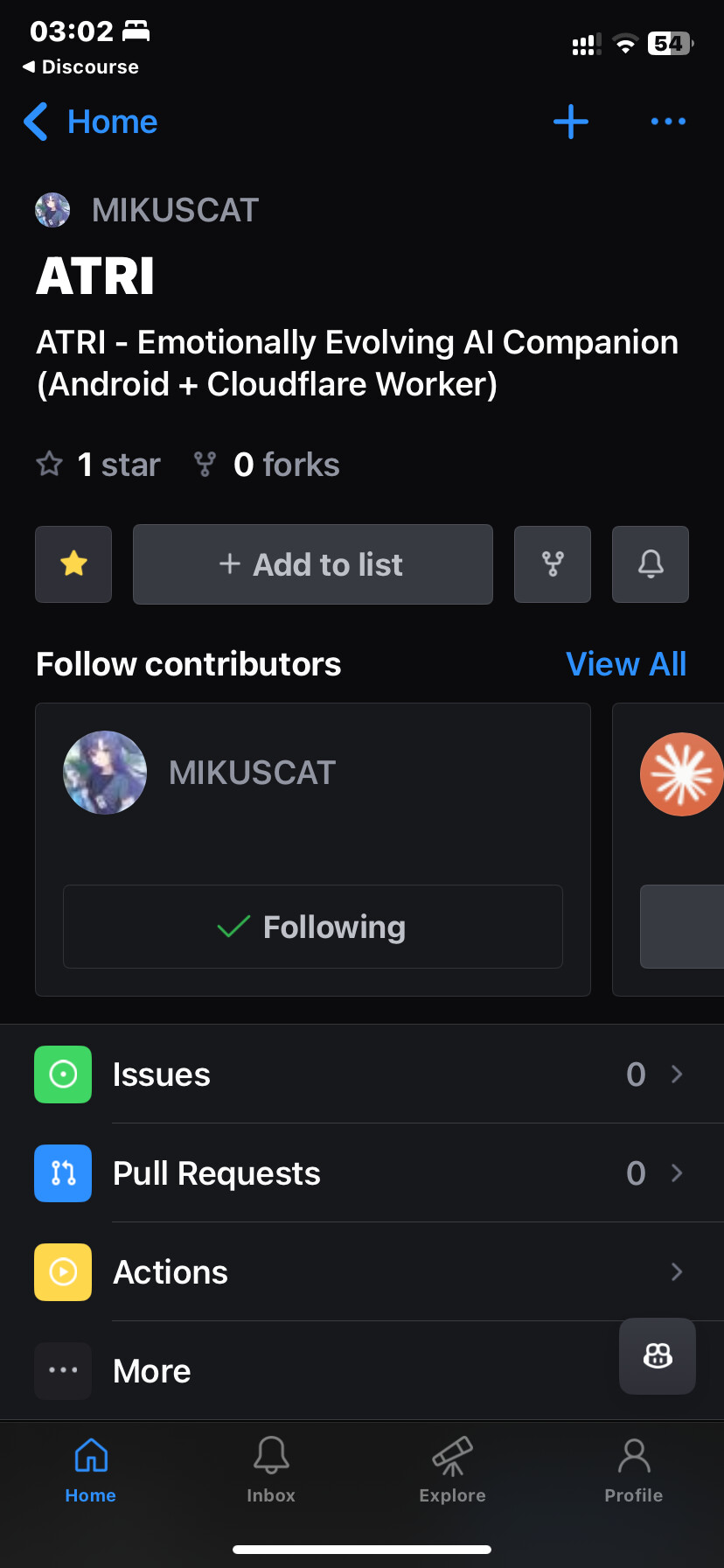Expand Issues row chevron
Viewport: 724px width, 1568px height.
pyautogui.click(x=677, y=1074)
